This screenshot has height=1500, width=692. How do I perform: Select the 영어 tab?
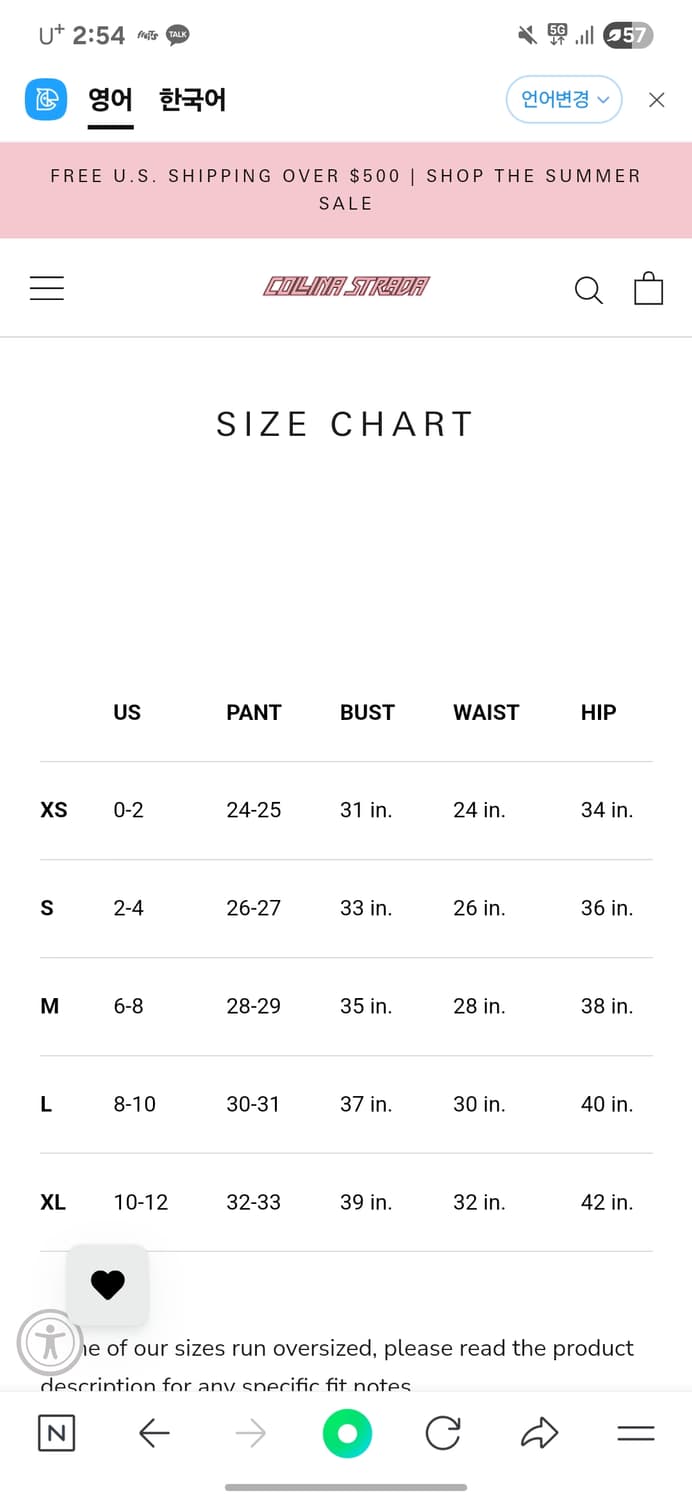pyautogui.click(x=110, y=100)
